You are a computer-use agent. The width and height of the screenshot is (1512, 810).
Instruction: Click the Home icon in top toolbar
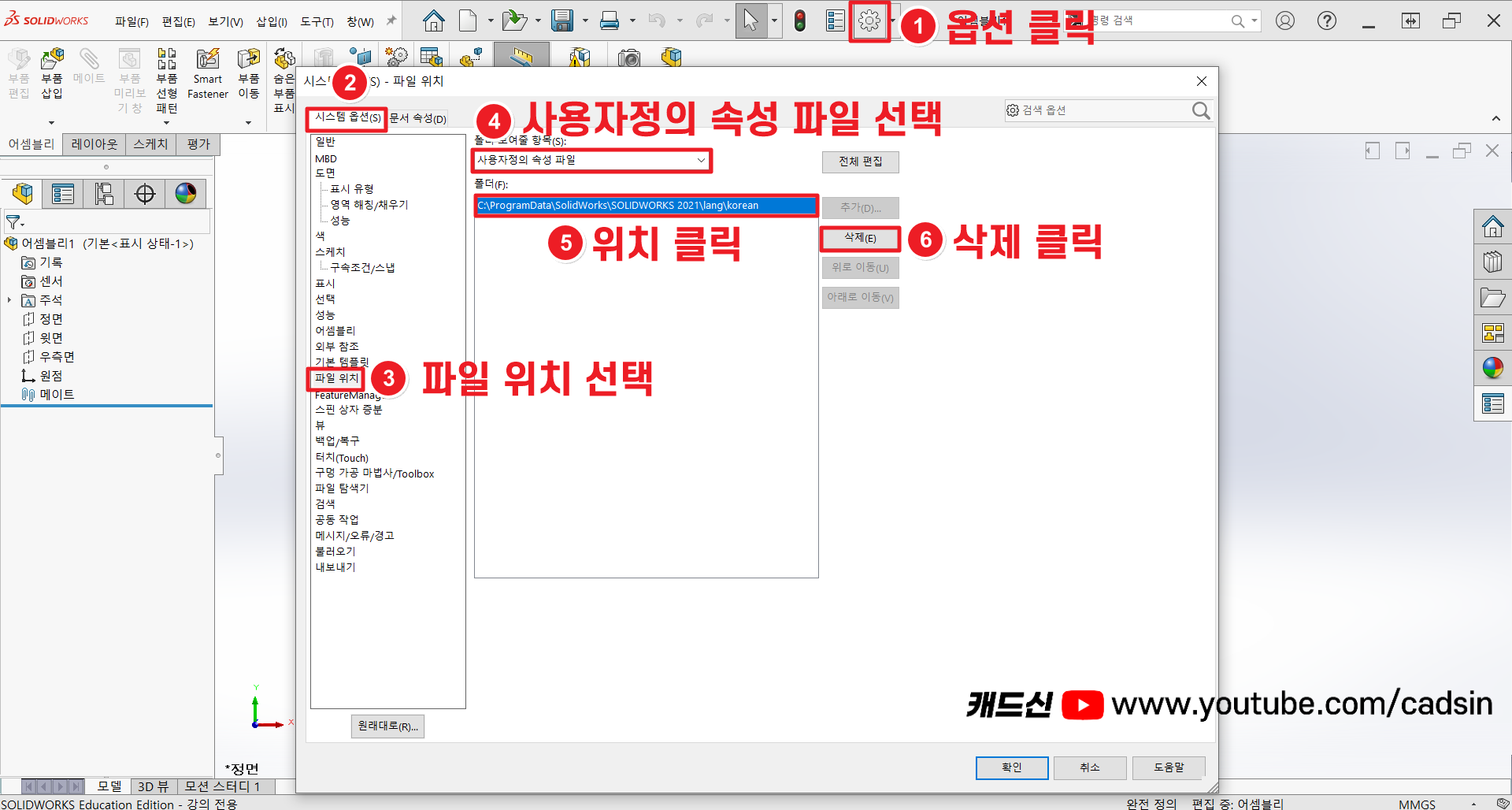click(x=433, y=21)
